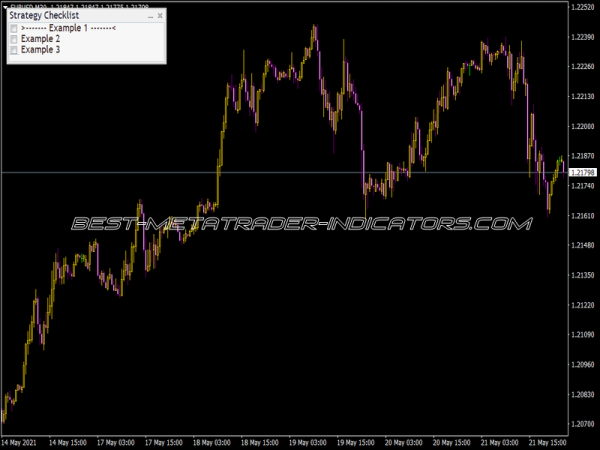This screenshot has height=450, width=600.
Task: Enable the Example 3 checkbox
Action: (14, 49)
